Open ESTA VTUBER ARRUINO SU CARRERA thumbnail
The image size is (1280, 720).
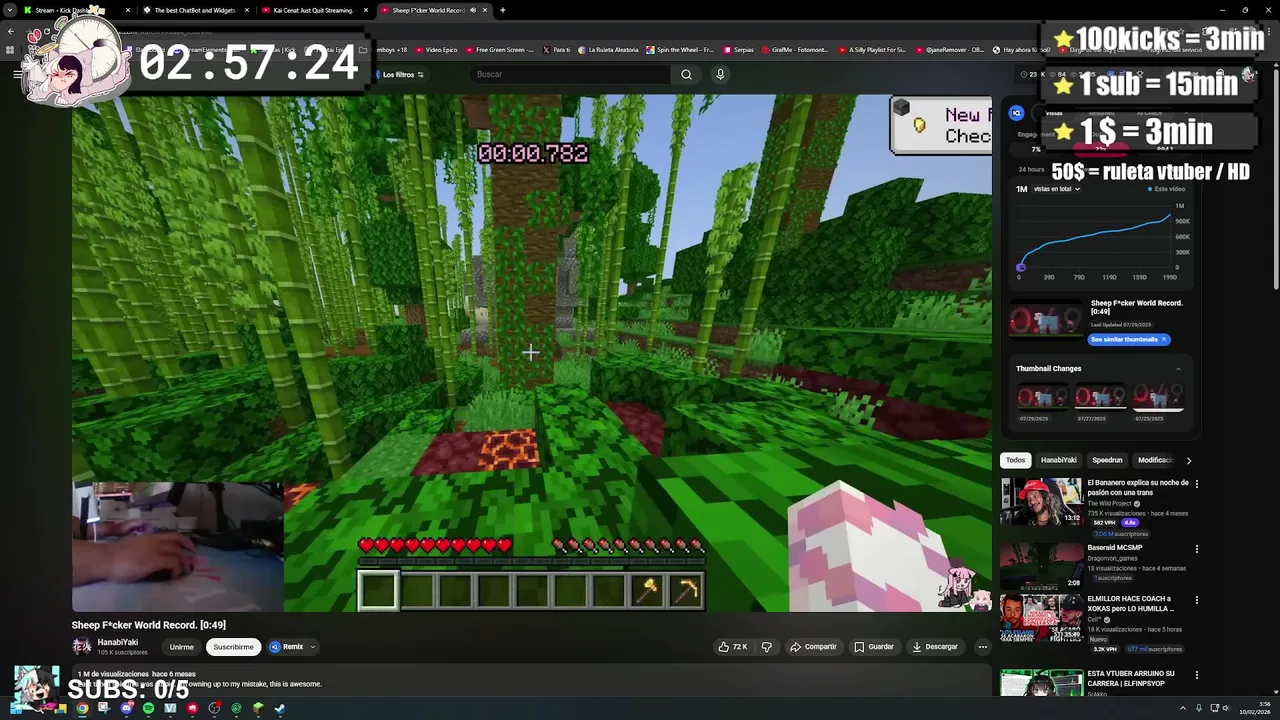[x=1041, y=684]
